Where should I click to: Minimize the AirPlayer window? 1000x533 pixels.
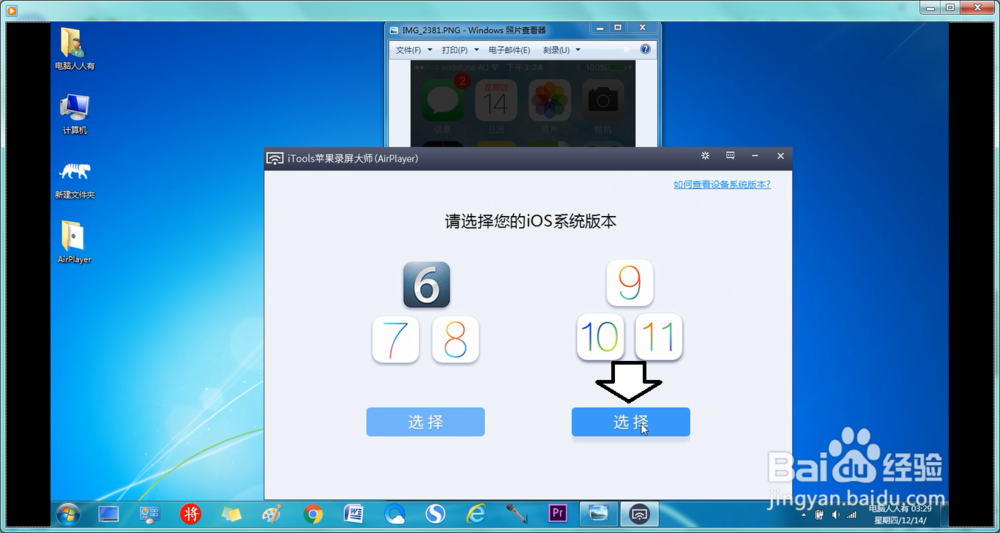tap(755, 156)
